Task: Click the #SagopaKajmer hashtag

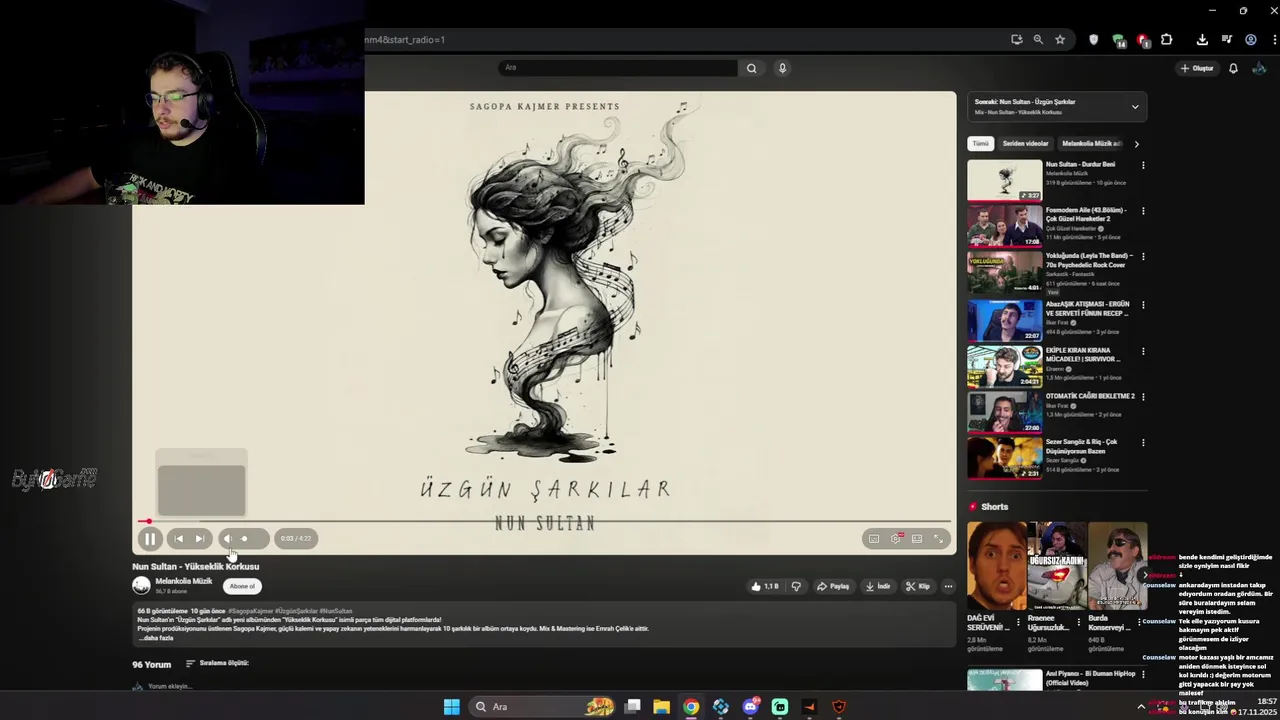Action: [x=250, y=611]
